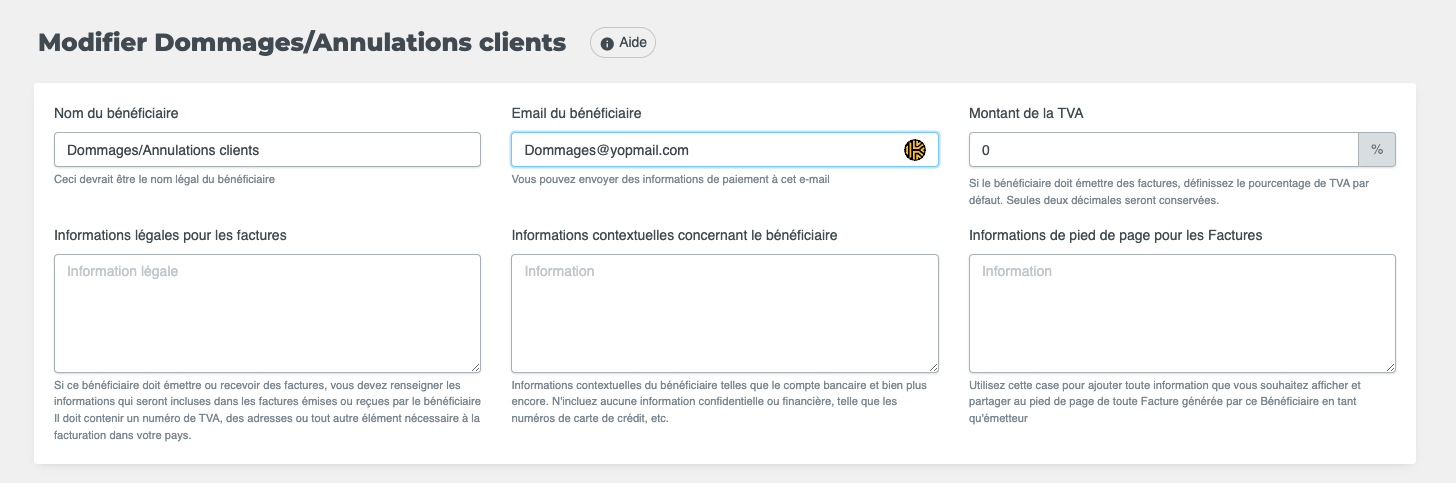The width and height of the screenshot is (1456, 483).
Task: Click the hint text below the email field
Action: [x=670, y=180]
